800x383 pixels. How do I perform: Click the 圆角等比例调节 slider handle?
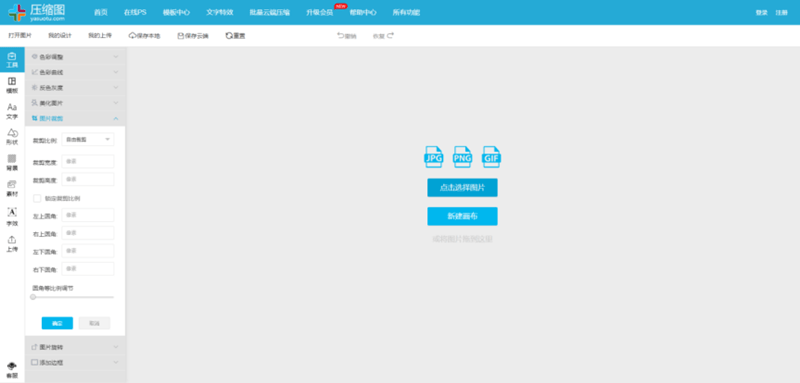coord(33,297)
